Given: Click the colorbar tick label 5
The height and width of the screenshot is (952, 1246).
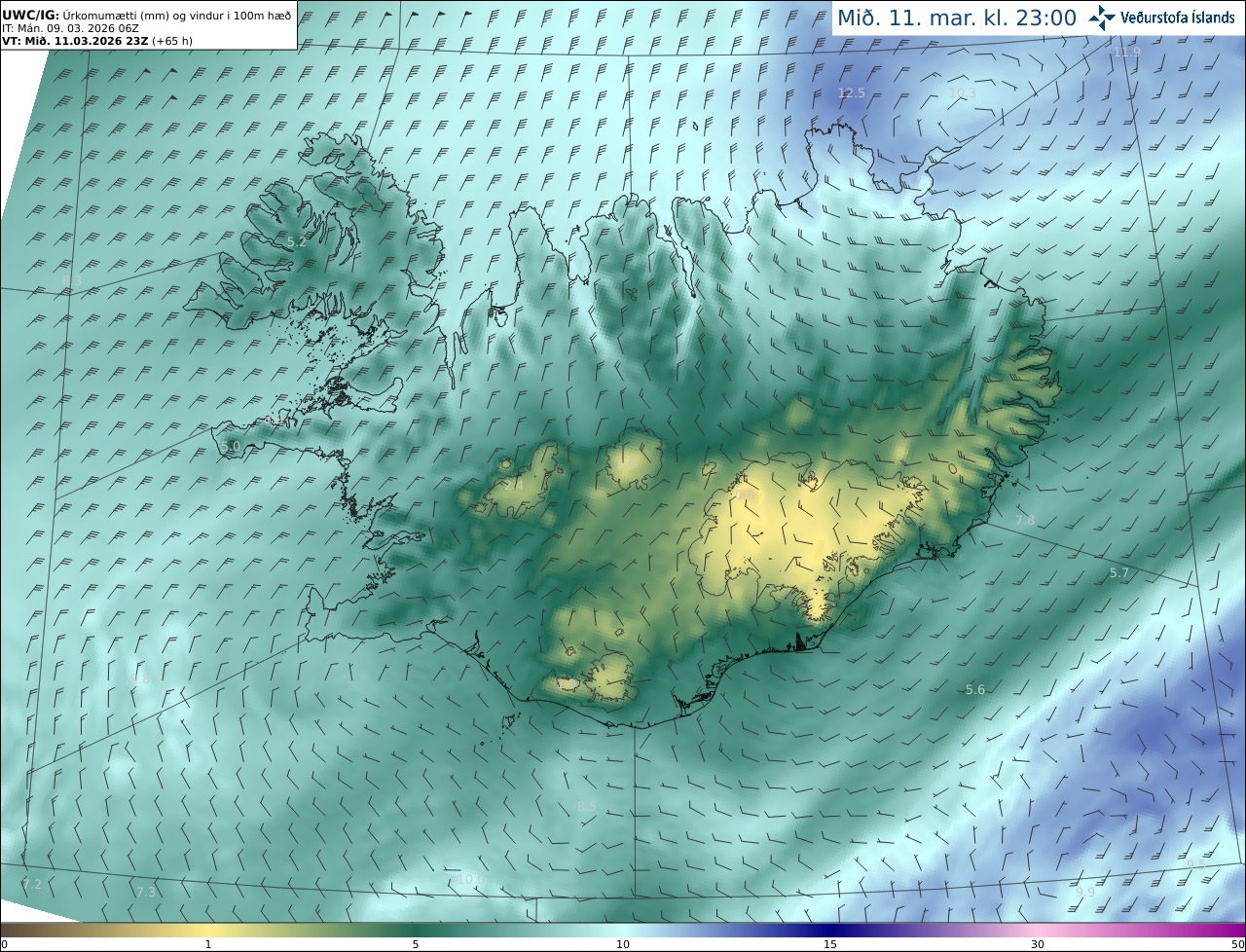Looking at the screenshot, I should click(416, 944).
